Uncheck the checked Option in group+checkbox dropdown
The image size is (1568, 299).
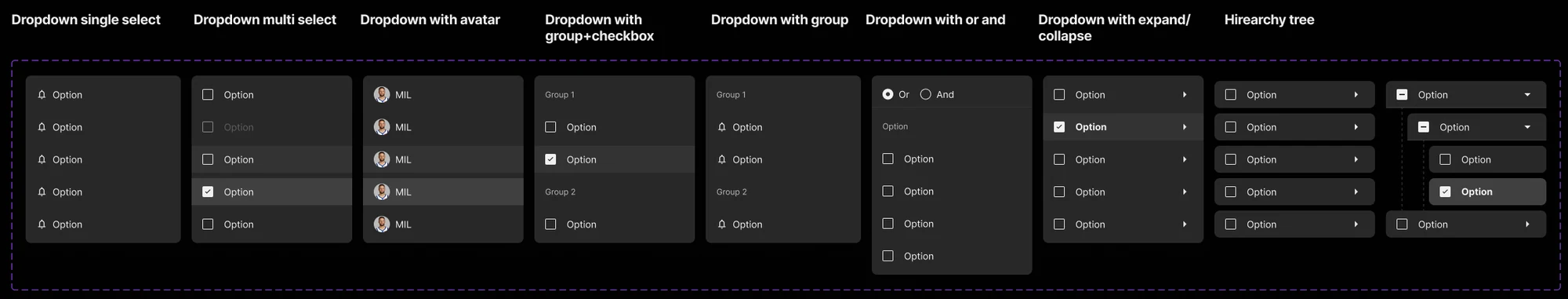(550, 159)
